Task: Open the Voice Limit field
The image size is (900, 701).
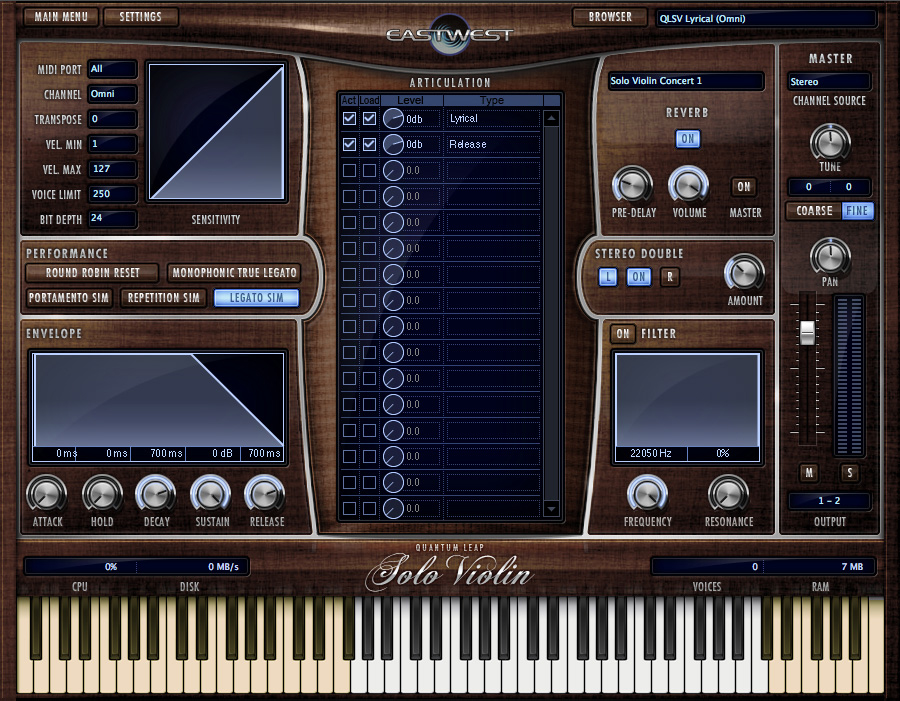Action: tap(112, 194)
